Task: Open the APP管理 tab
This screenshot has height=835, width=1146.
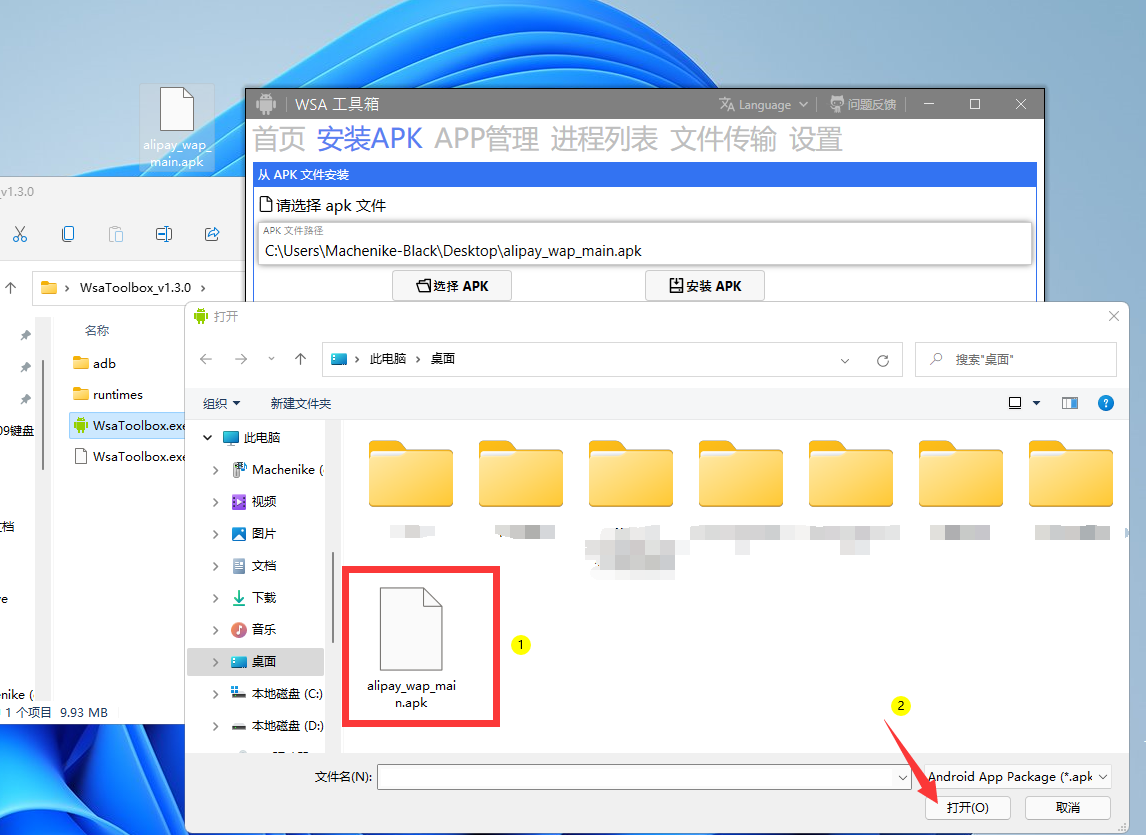Action: click(486, 139)
